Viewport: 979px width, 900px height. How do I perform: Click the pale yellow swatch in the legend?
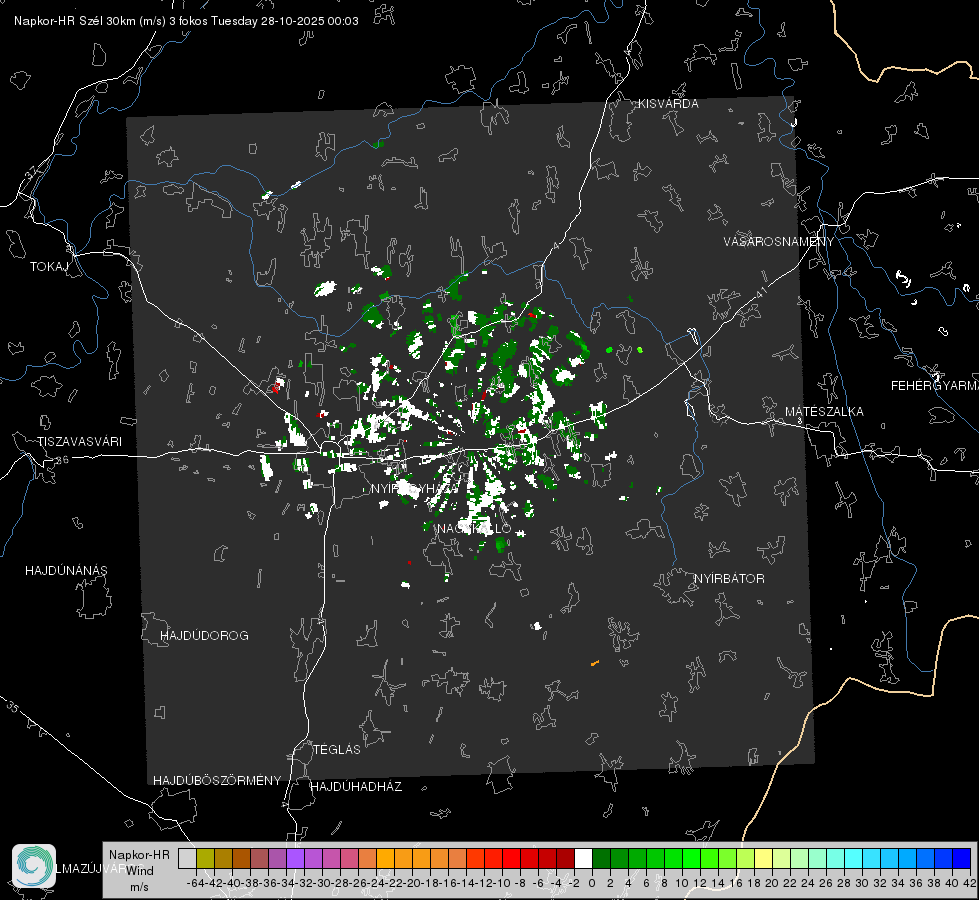[764, 858]
